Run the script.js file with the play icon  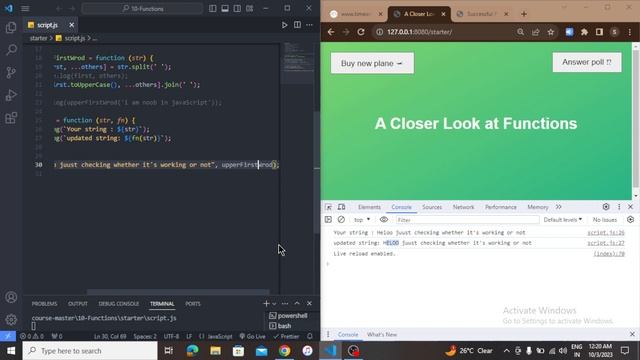(x=284, y=25)
